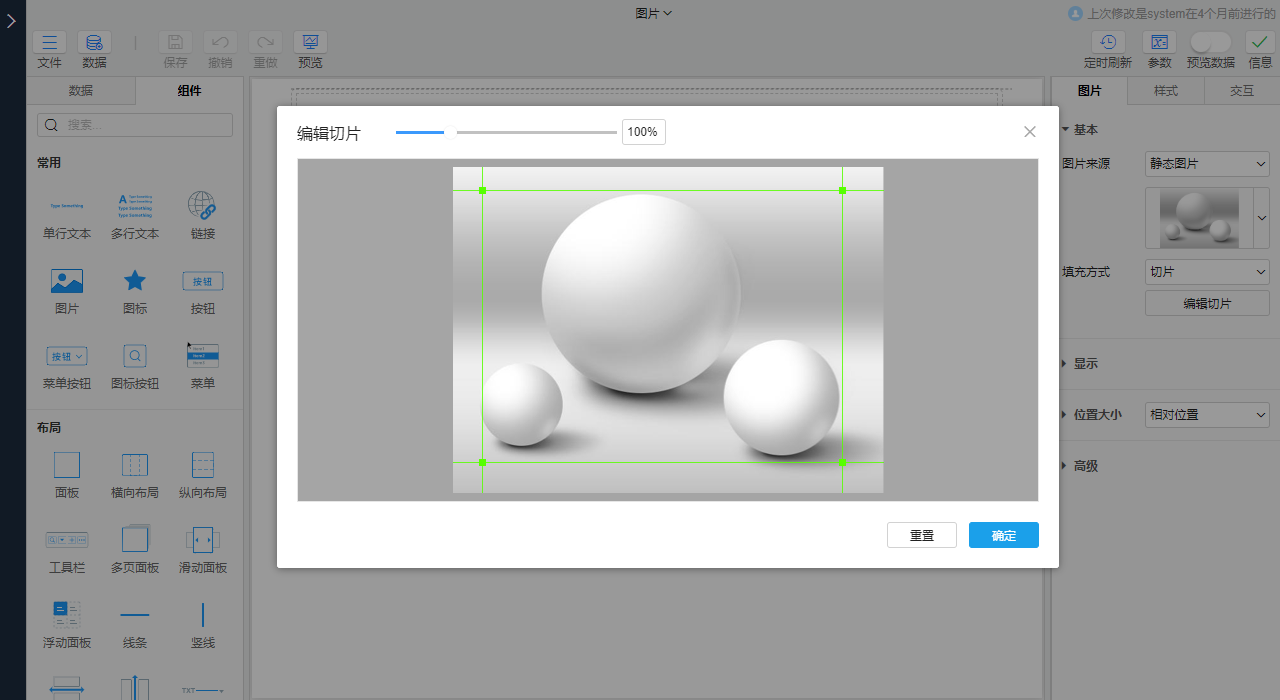Expand the 显示 section
The height and width of the screenshot is (700, 1280).
1085,364
